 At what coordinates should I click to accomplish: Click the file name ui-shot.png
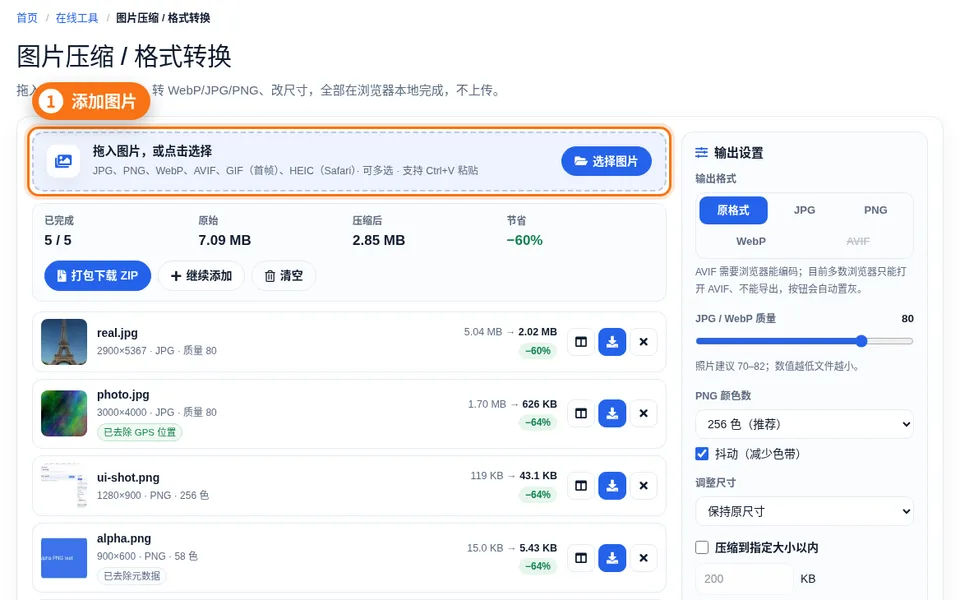pyautogui.click(x=128, y=478)
